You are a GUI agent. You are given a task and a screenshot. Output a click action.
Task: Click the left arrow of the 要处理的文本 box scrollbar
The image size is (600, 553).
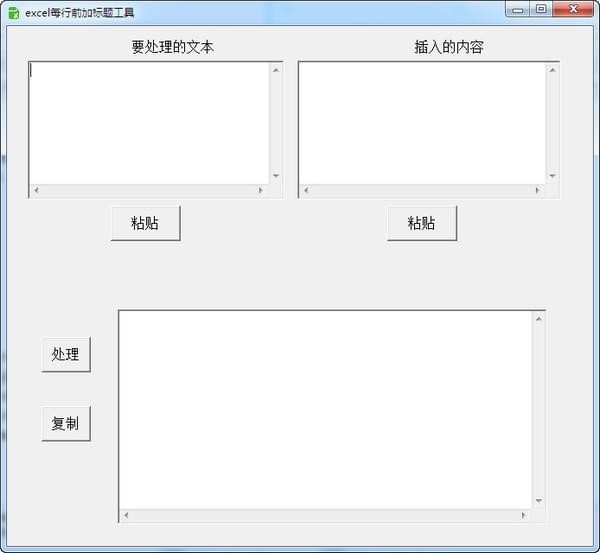coord(36,190)
